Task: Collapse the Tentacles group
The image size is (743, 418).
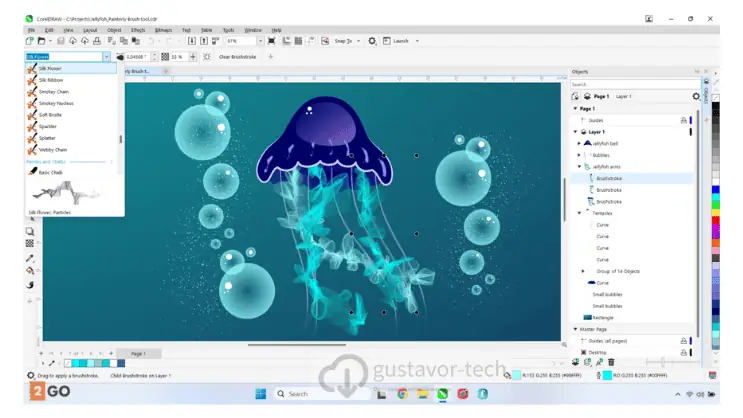Action: click(x=579, y=213)
